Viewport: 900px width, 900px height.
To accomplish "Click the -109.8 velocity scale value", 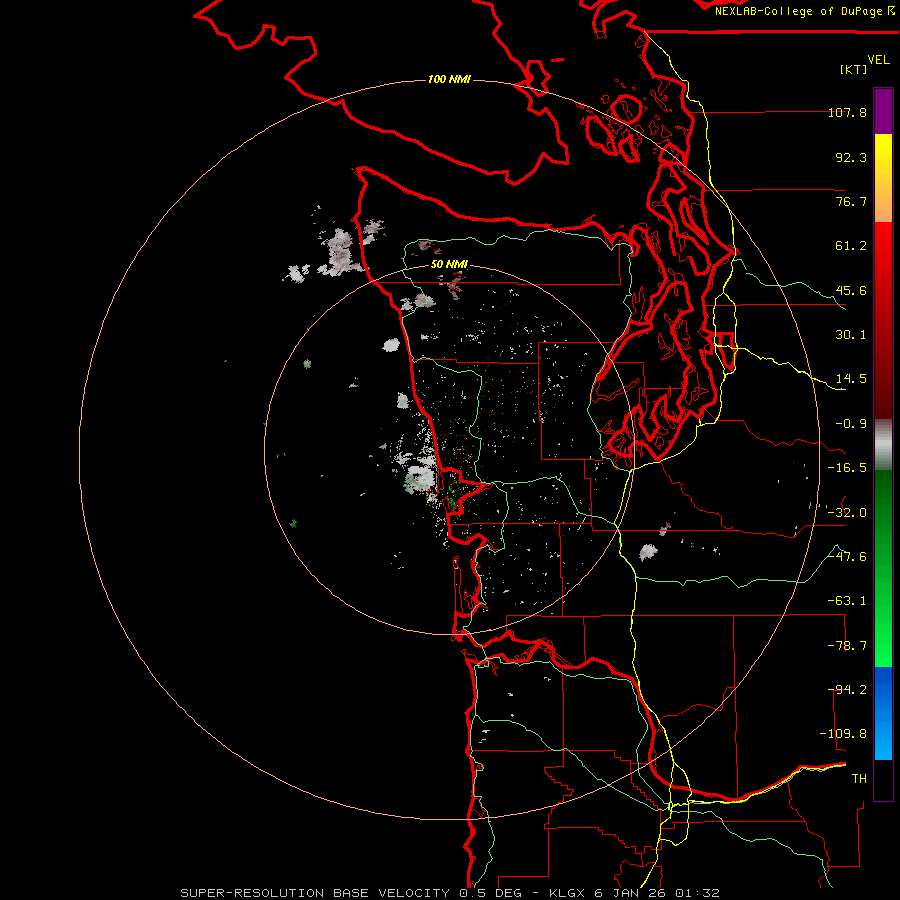I will (x=843, y=734).
